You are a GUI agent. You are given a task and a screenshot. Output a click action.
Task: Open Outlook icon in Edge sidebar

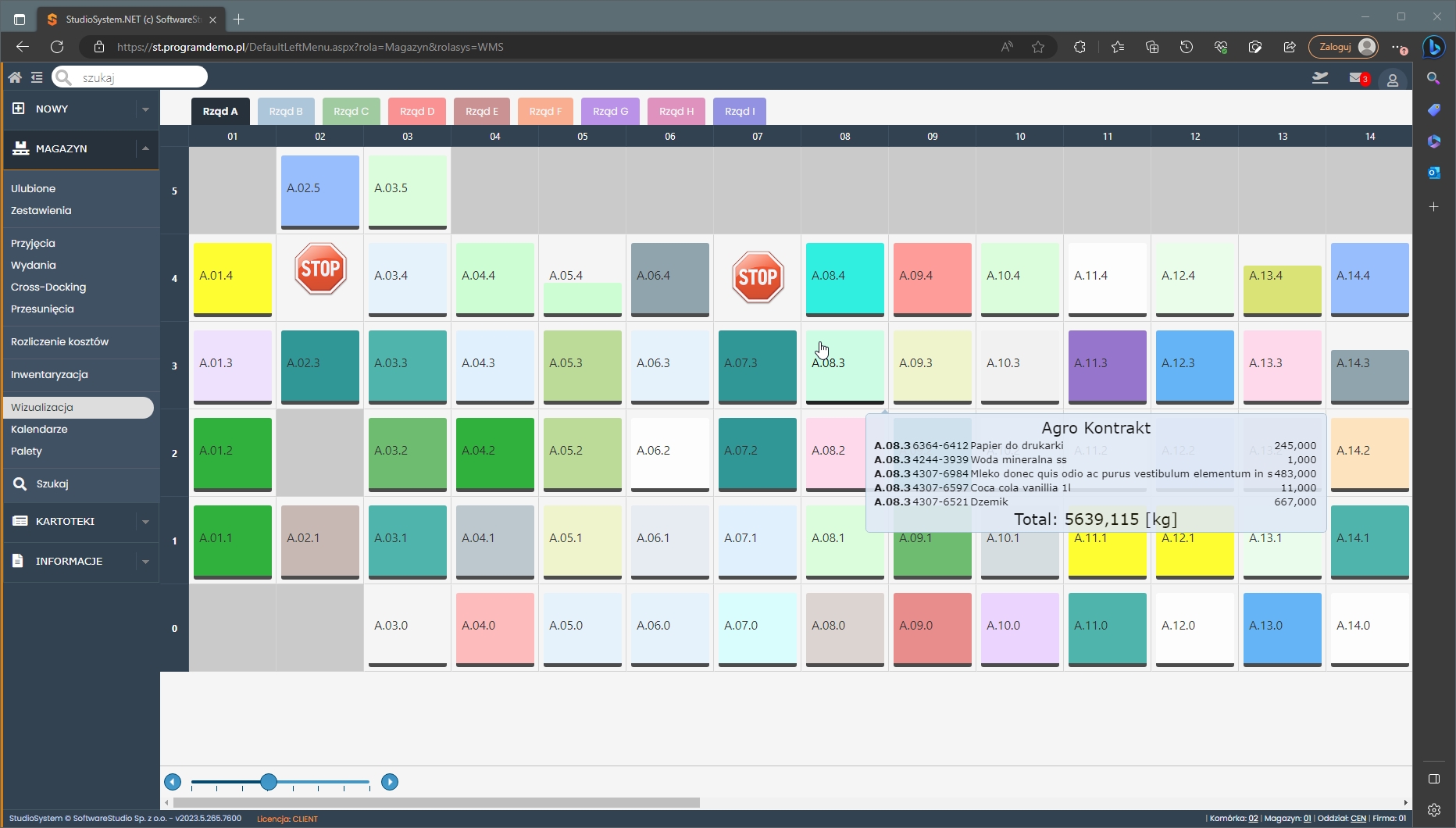point(1434,173)
